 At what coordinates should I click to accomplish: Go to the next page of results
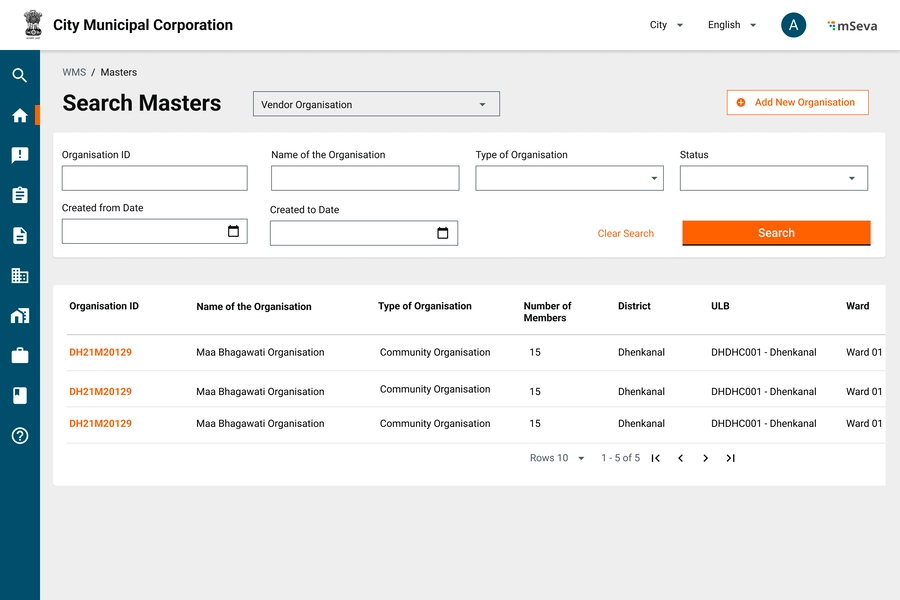pos(705,458)
